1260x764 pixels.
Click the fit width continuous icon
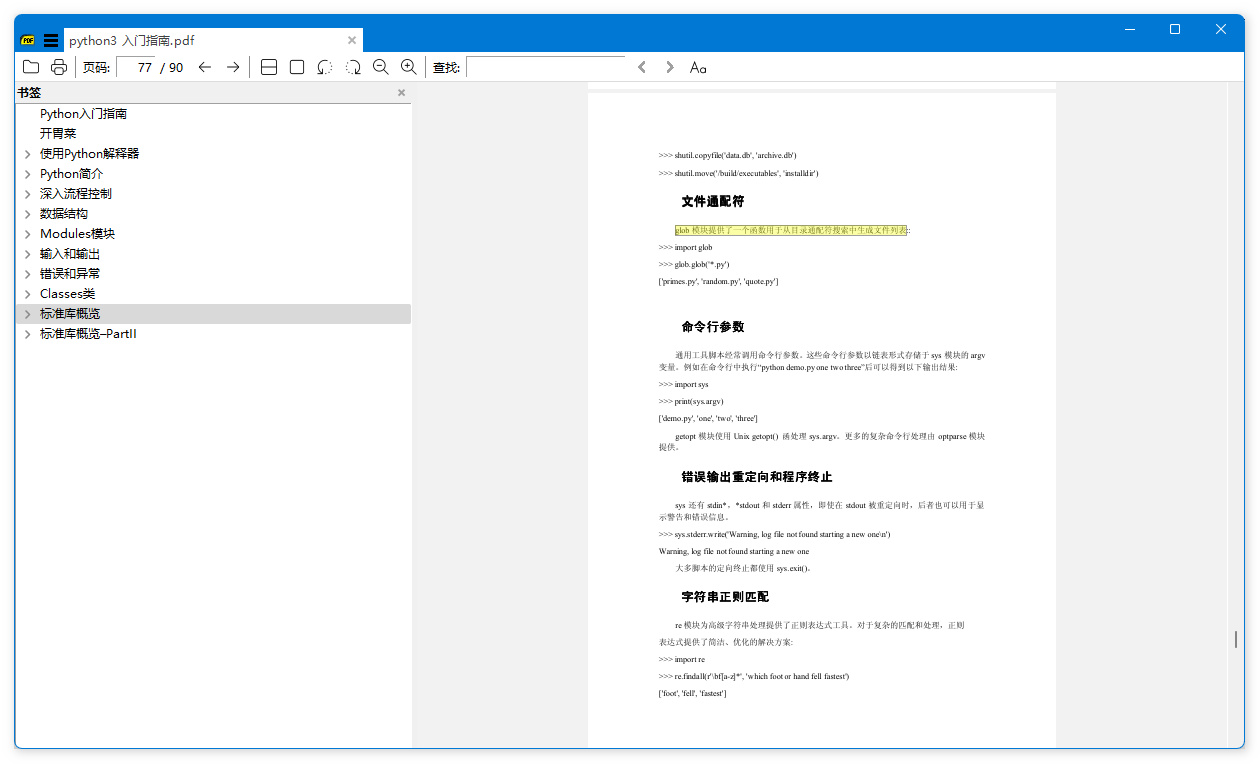point(269,67)
